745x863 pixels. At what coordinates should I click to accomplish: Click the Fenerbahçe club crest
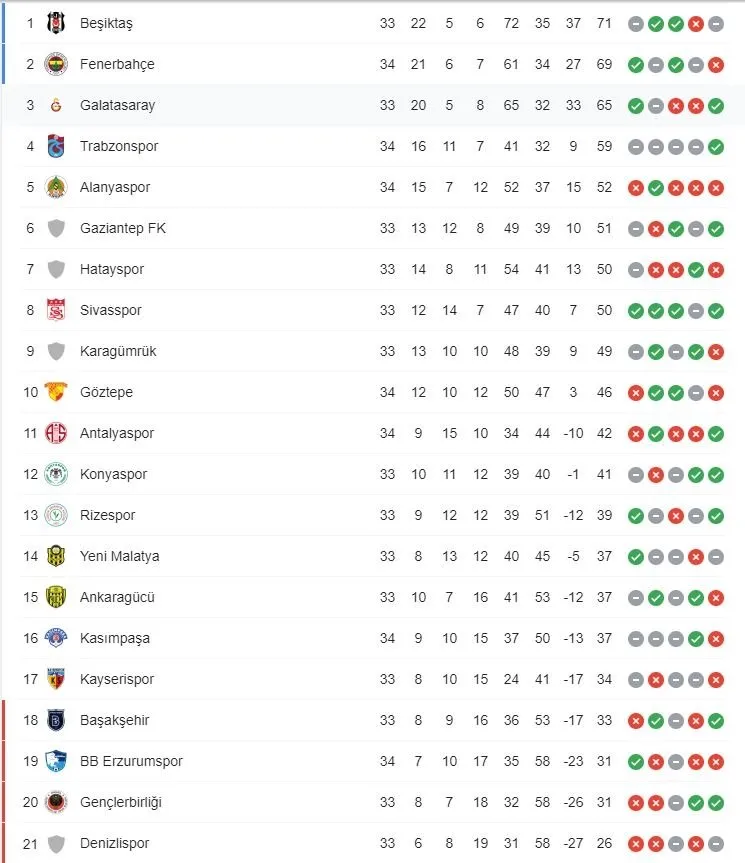57,64
